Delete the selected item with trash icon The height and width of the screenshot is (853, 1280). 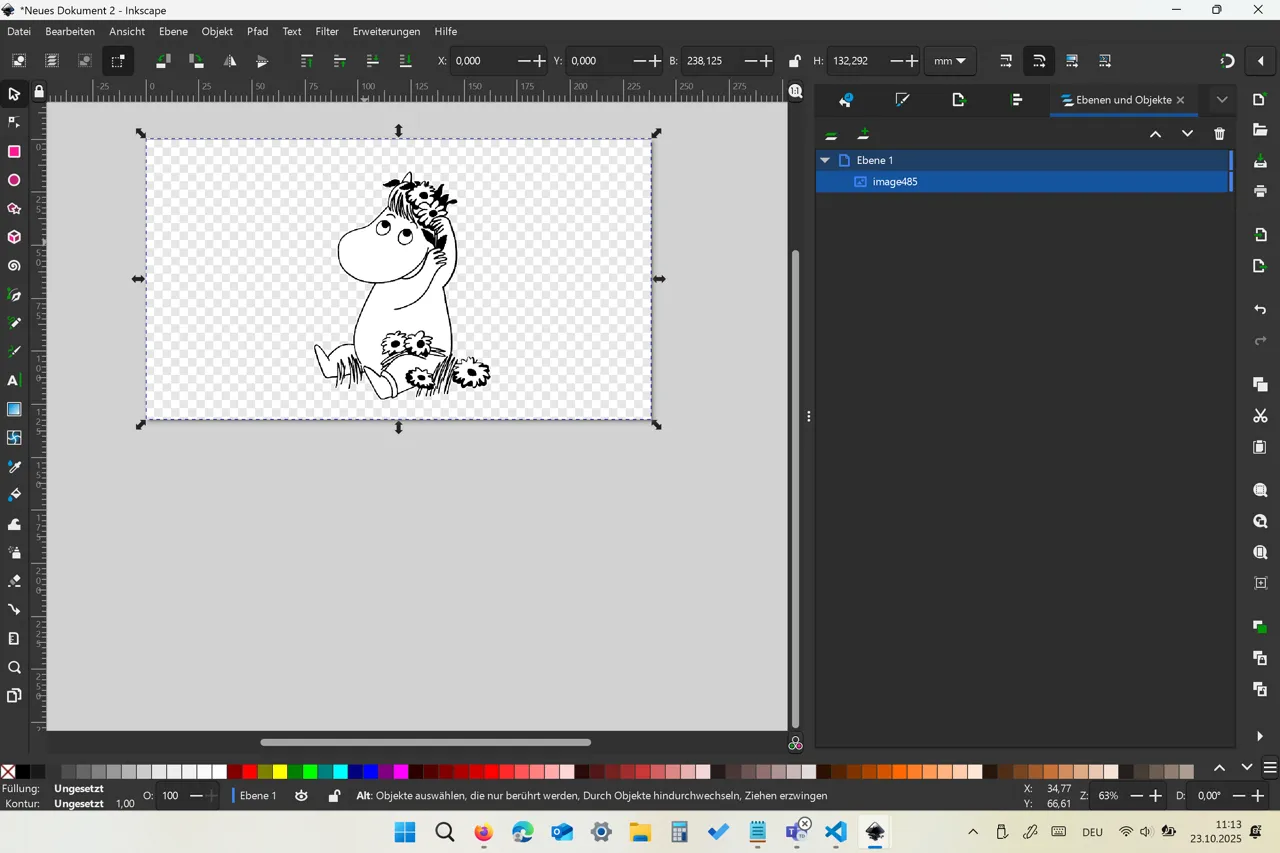tap(1219, 134)
